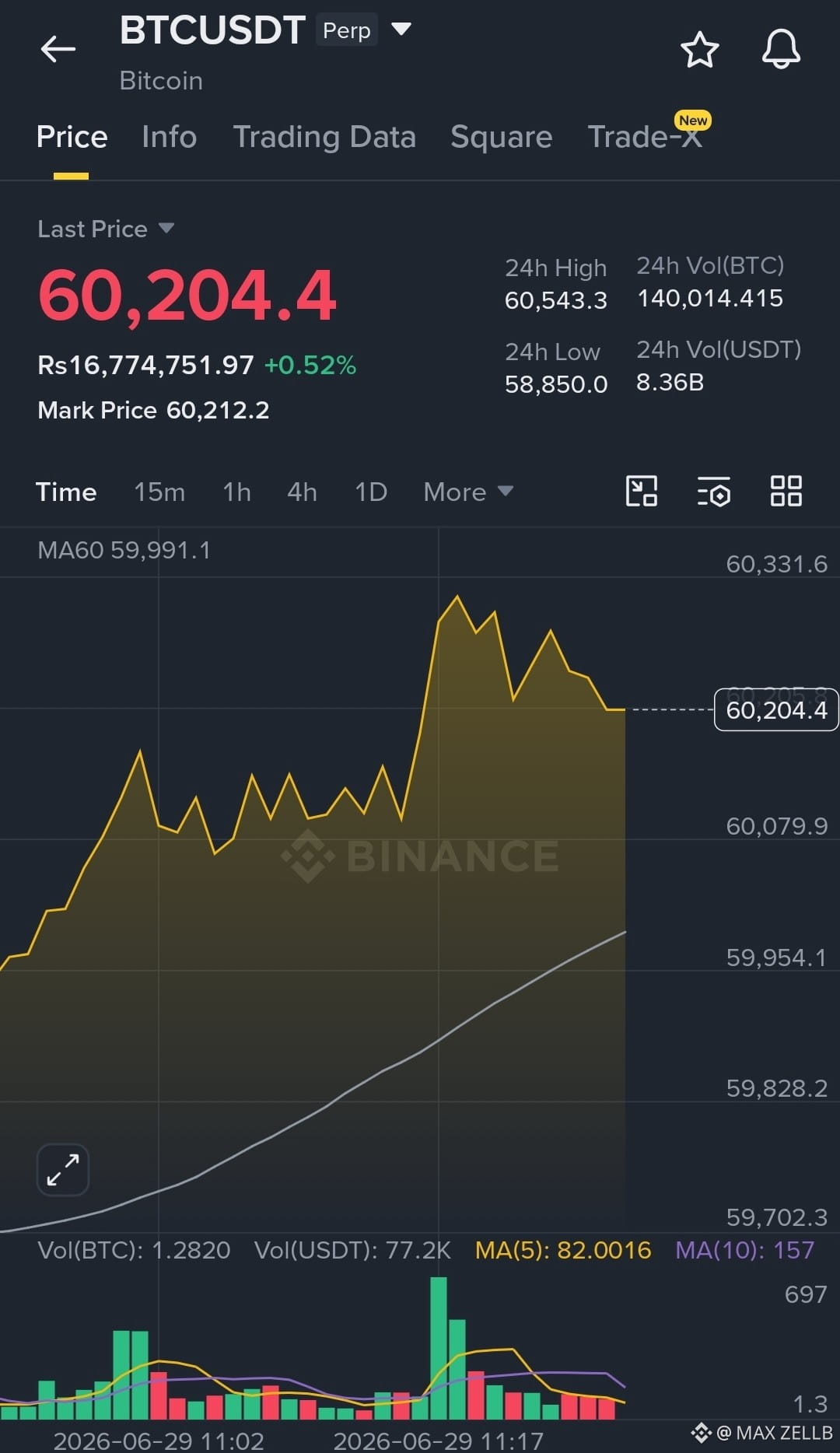Image resolution: width=840 pixels, height=1453 pixels.
Task: Open the Trade-X tab
Action: tap(645, 137)
